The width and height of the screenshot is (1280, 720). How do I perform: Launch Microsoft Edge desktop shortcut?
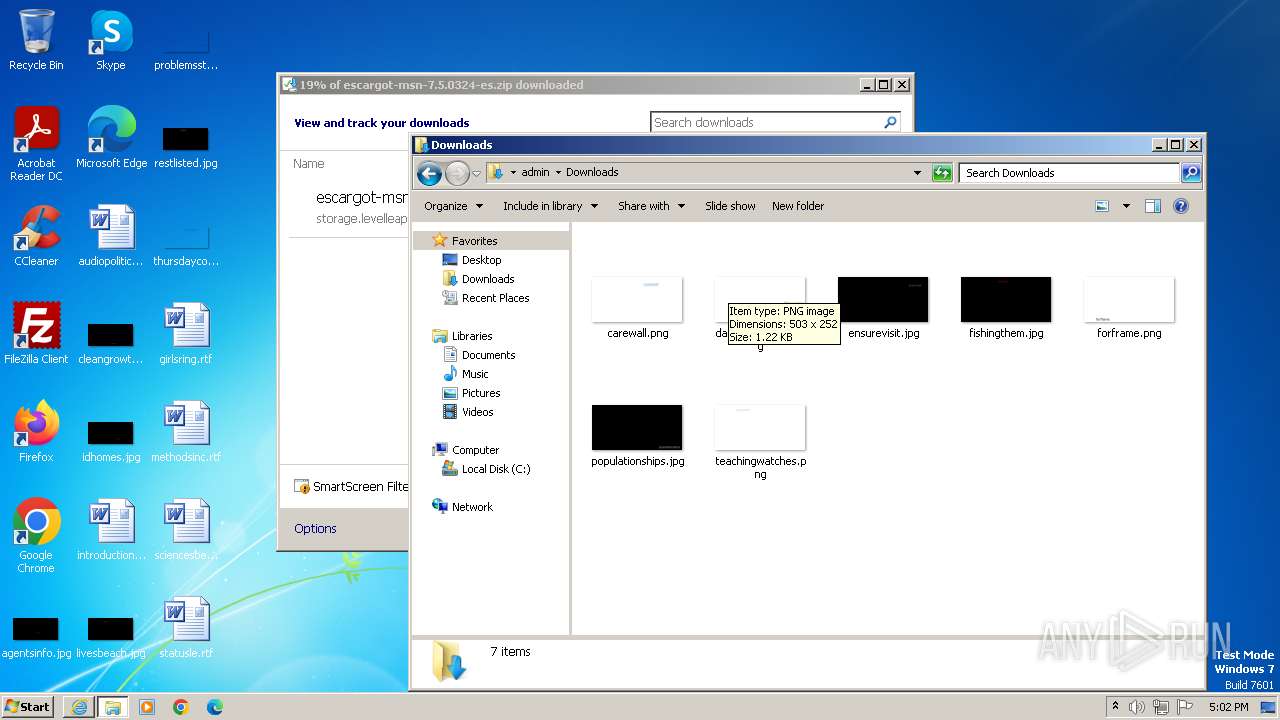(111, 138)
